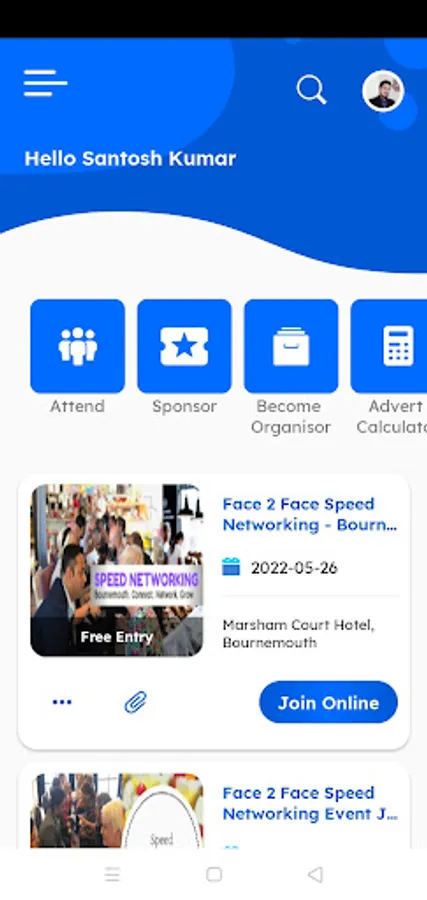Open Face 2 Face Speed Networking - Bourn... title
This screenshot has width=427, height=900.
click(x=310, y=514)
